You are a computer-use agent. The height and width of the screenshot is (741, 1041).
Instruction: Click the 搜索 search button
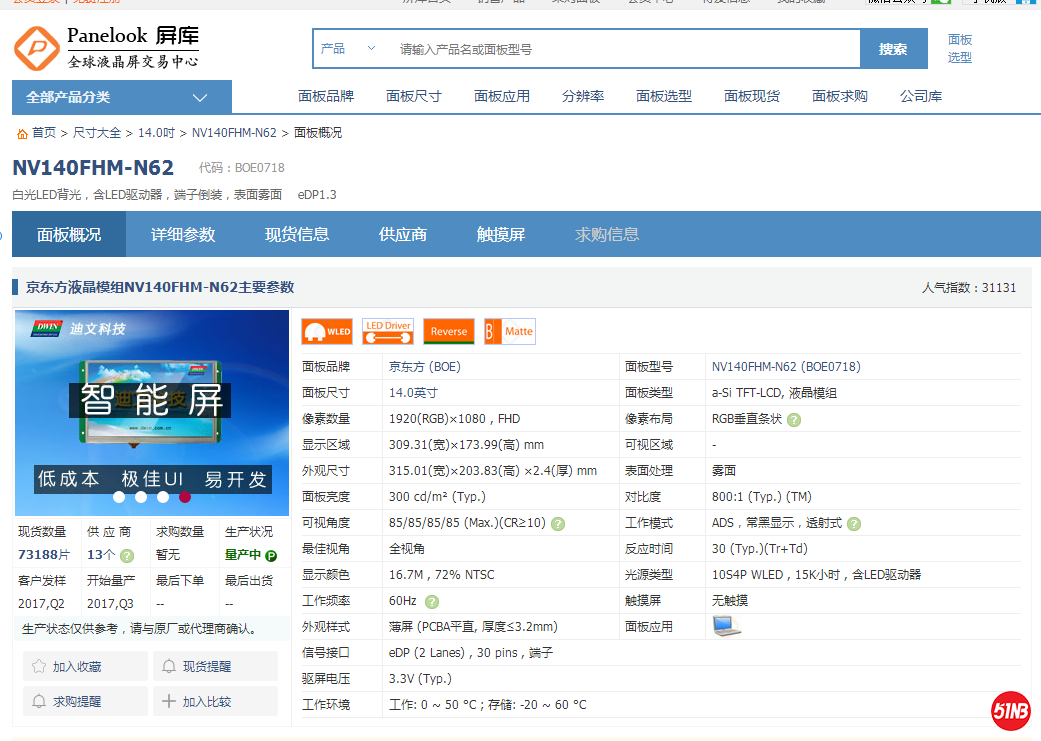(893, 47)
